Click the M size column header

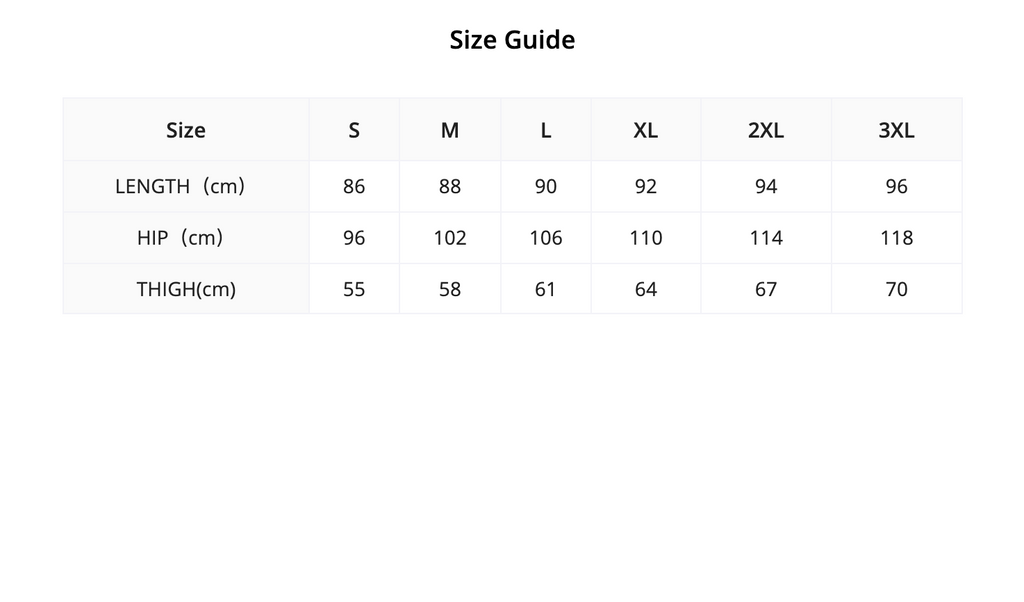450,130
